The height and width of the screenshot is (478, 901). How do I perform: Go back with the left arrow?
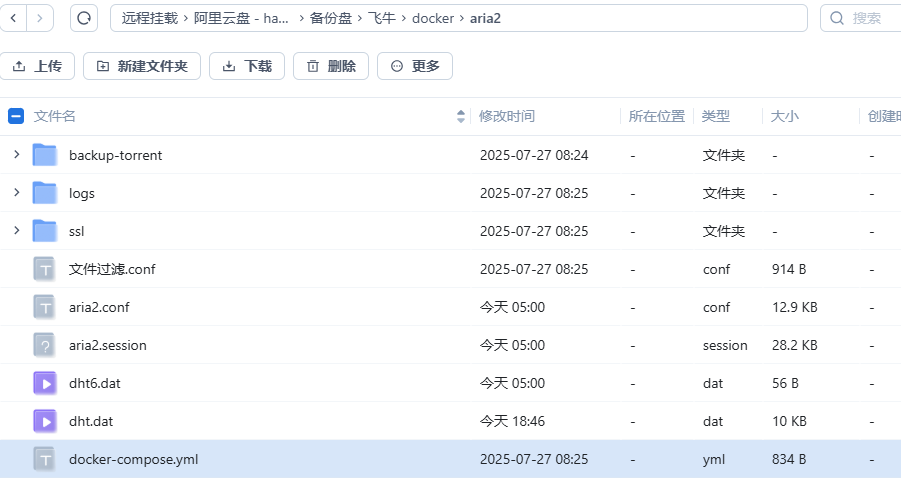14,18
